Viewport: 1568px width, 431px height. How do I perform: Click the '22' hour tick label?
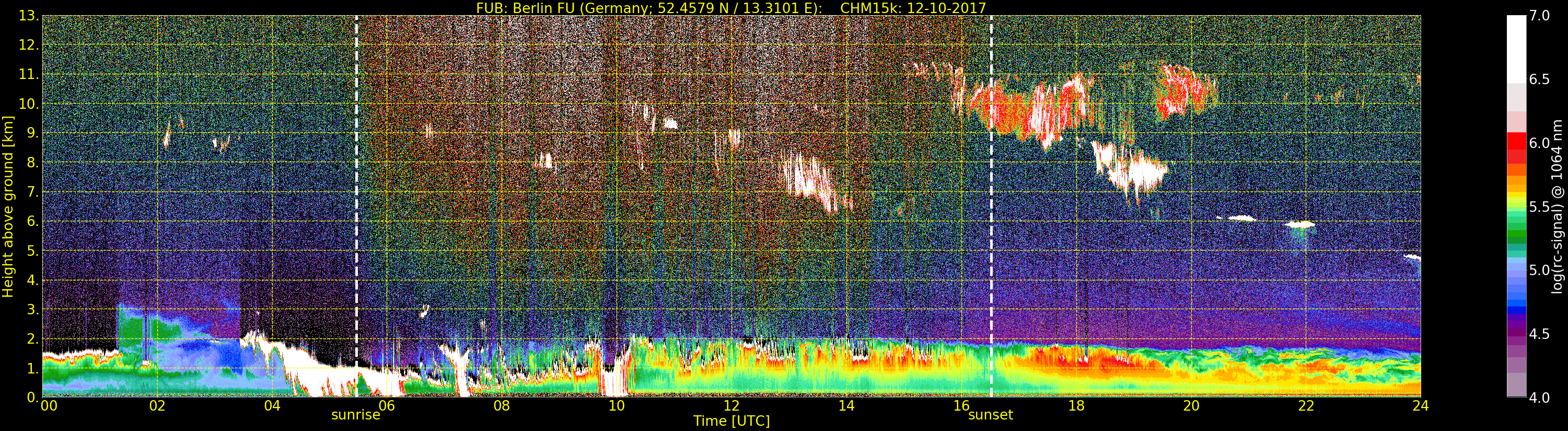pos(1306,405)
